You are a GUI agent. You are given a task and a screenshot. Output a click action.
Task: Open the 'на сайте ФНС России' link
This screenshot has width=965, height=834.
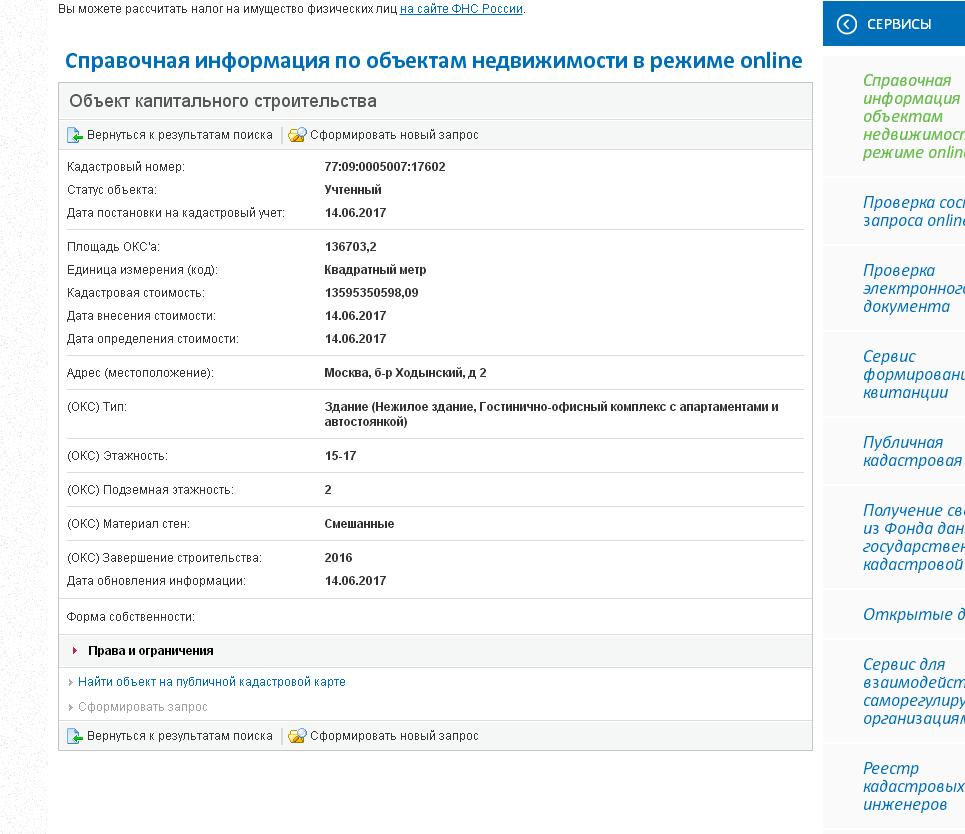[461, 9]
